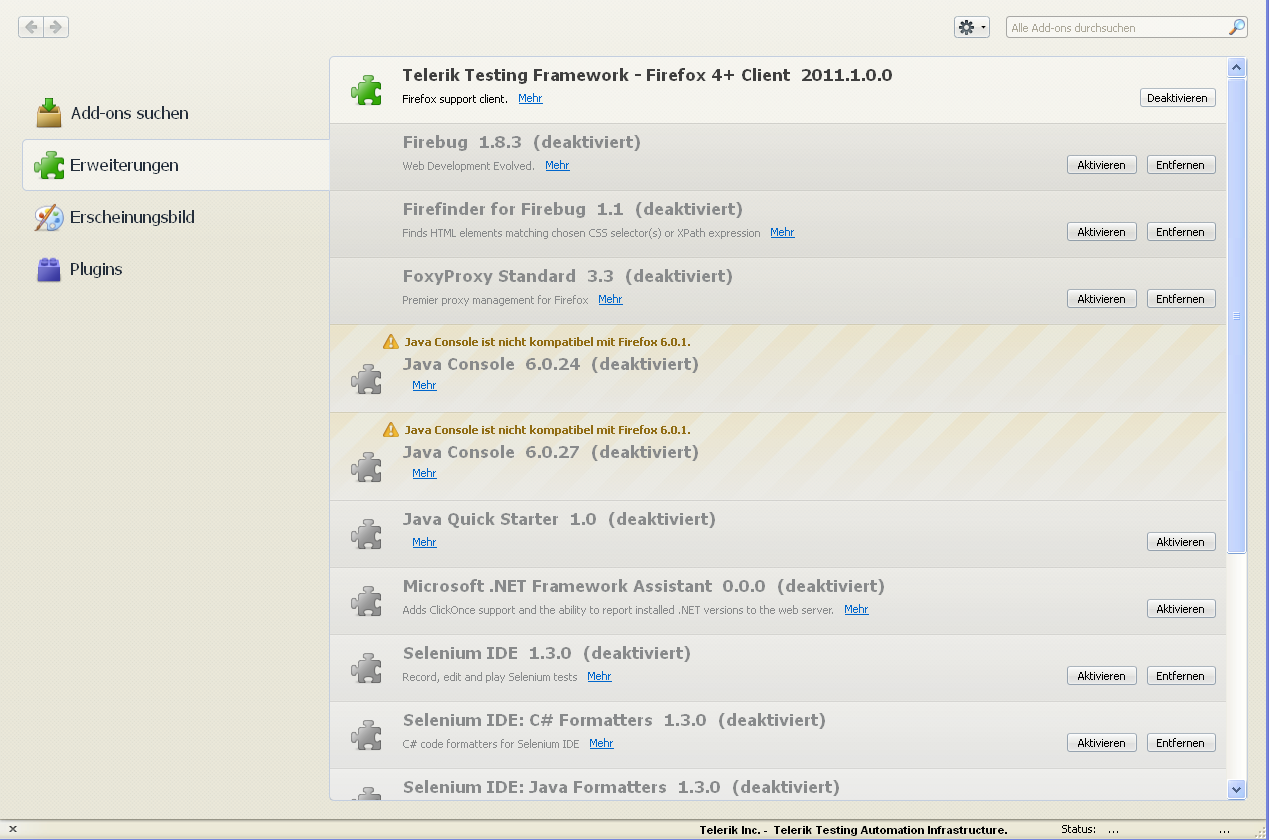Open the 'Add-ons suchen' category
The height and width of the screenshot is (840, 1269).
(x=175, y=113)
